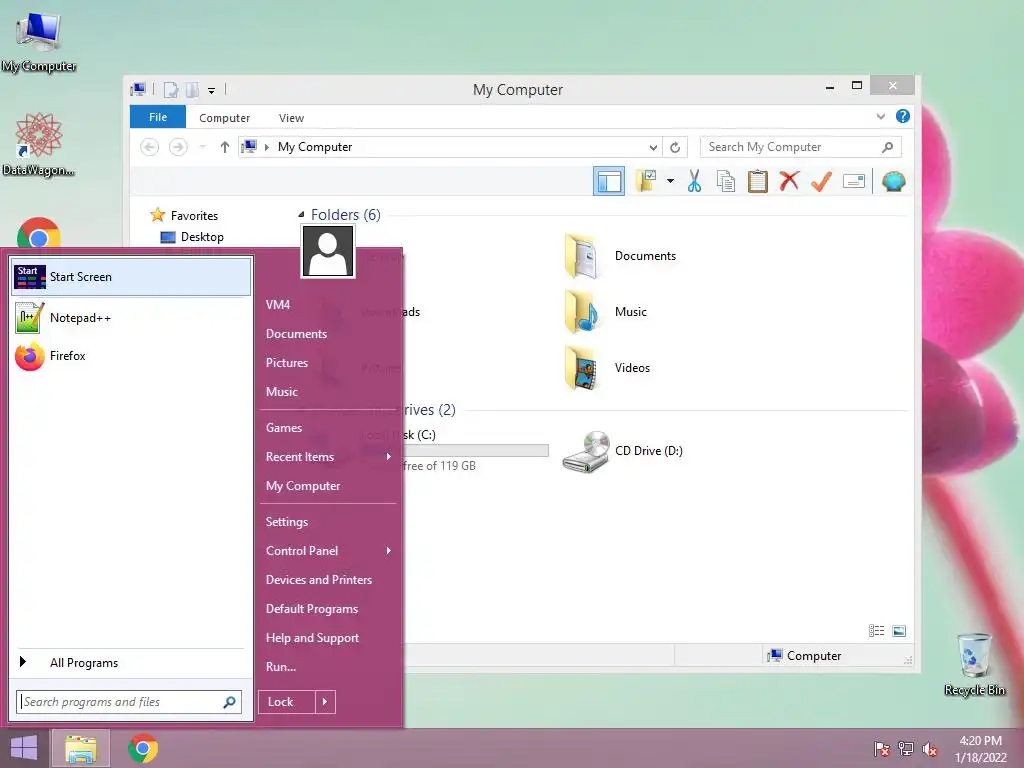This screenshot has height=768, width=1024.
Task: Open Pictures from the Start menu
Action: pos(287,362)
